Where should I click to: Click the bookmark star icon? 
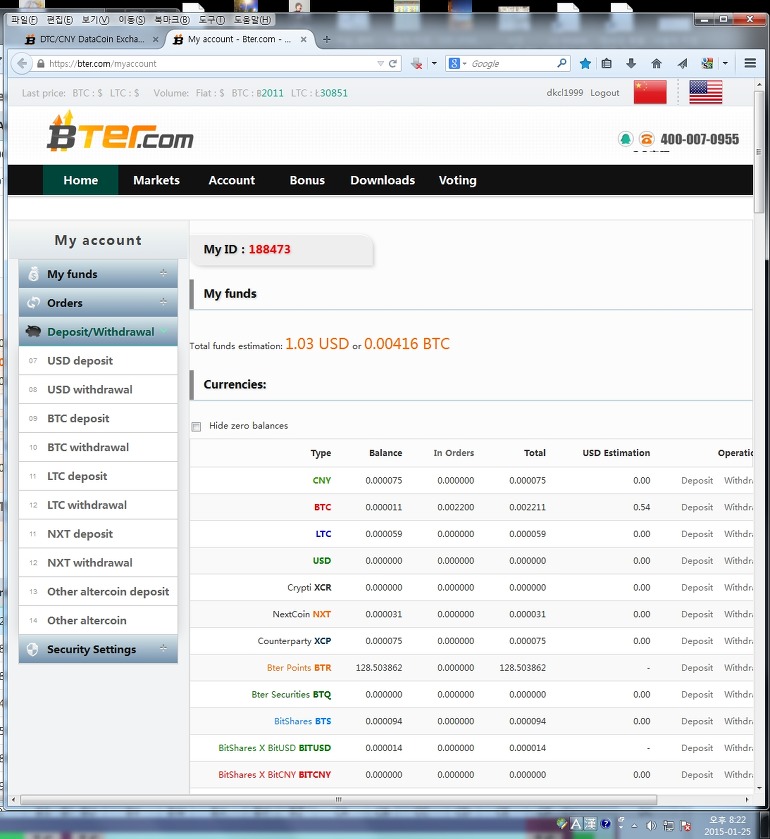click(585, 63)
